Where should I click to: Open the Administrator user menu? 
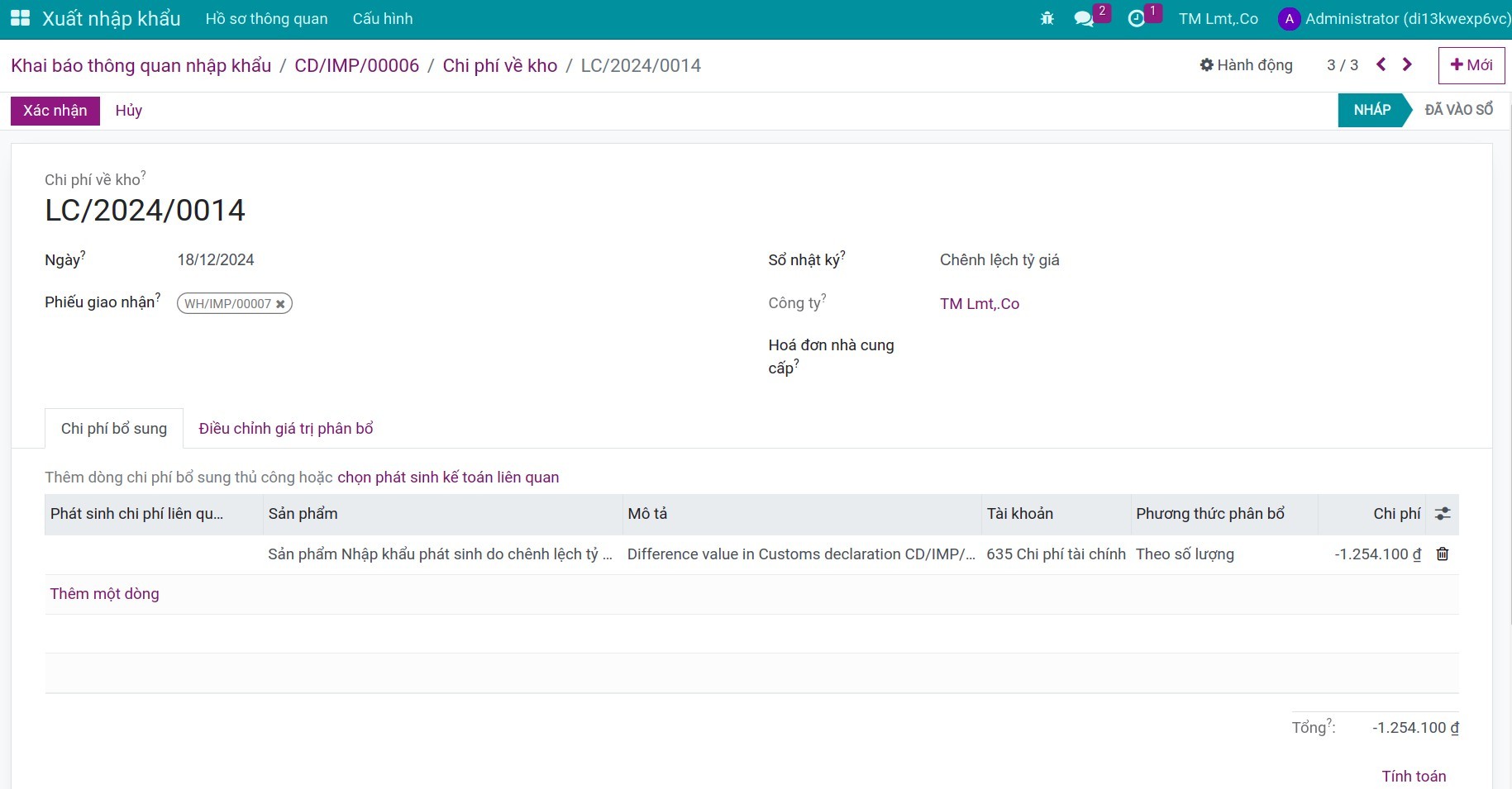pyautogui.click(x=1395, y=18)
